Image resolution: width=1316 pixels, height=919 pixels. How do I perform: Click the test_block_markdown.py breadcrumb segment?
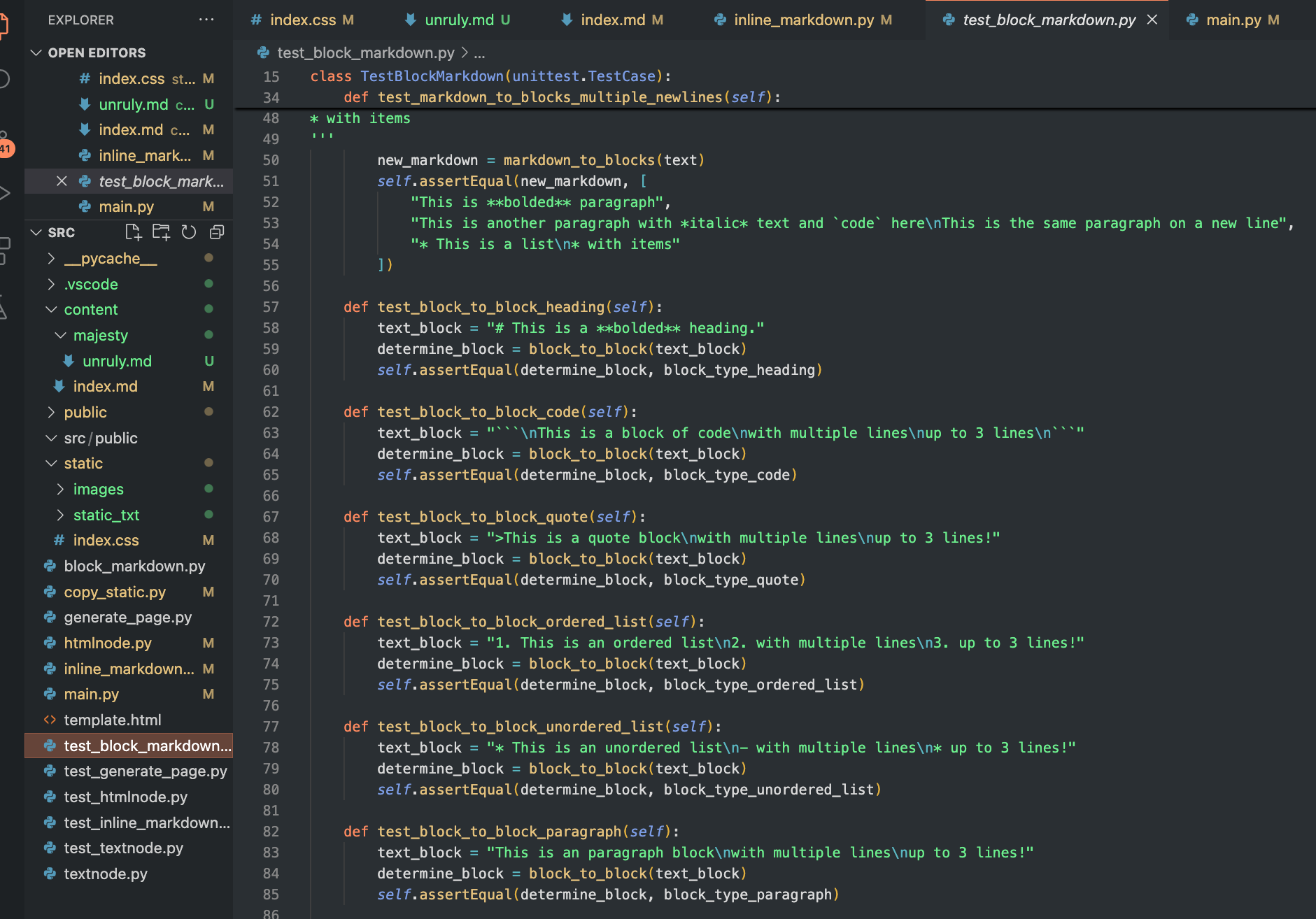(x=365, y=52)
